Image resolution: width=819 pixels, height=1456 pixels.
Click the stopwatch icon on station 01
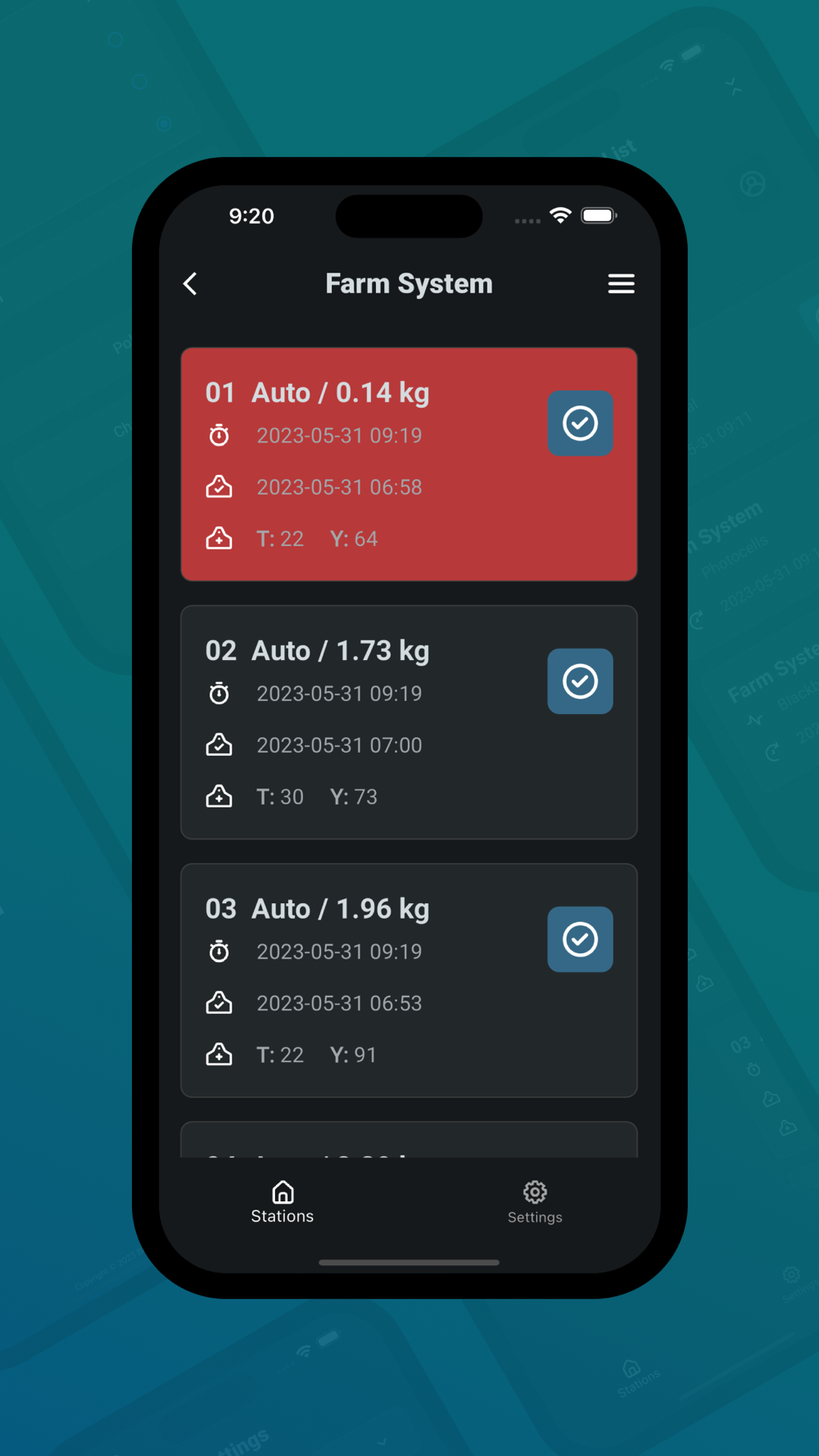[x=219, y=436]
